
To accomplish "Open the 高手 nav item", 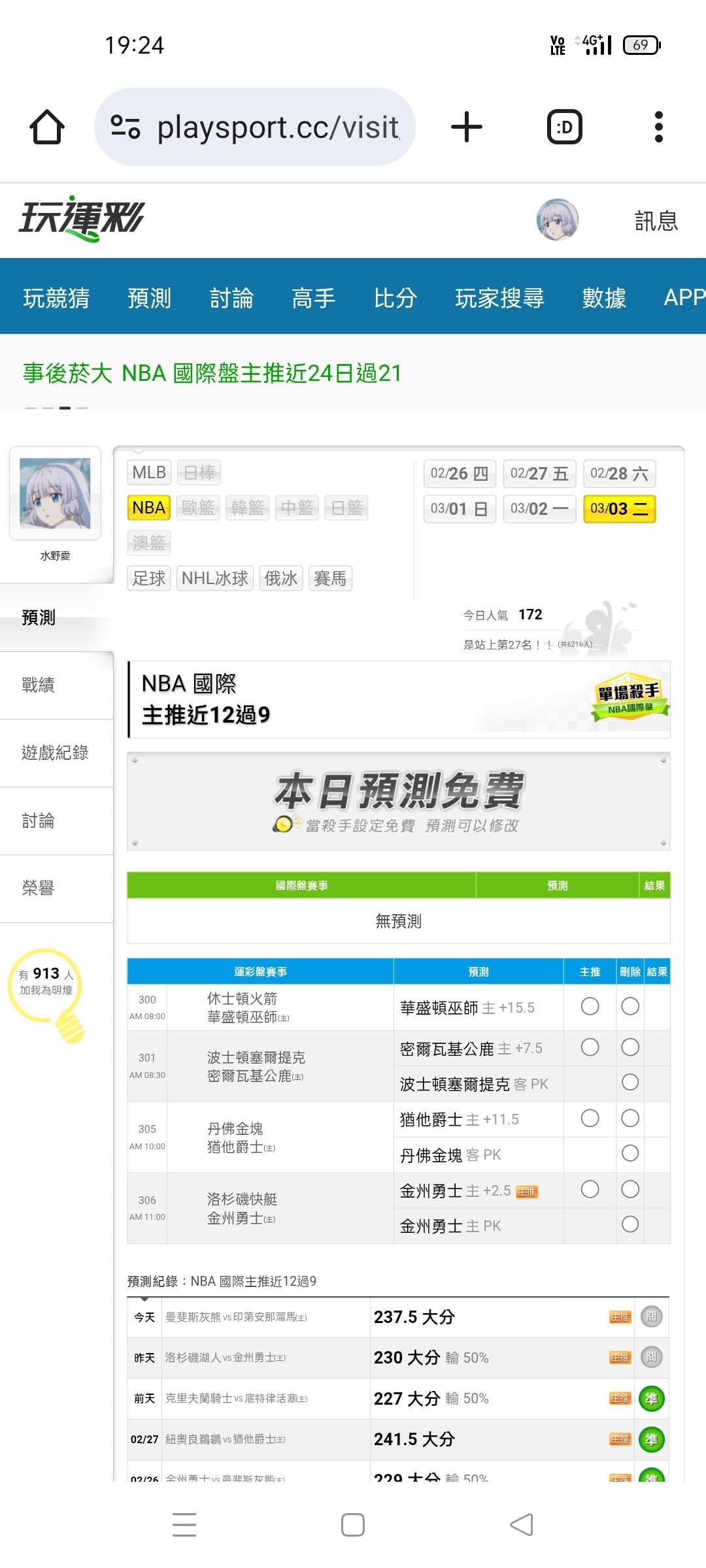I will pos(313,297).
